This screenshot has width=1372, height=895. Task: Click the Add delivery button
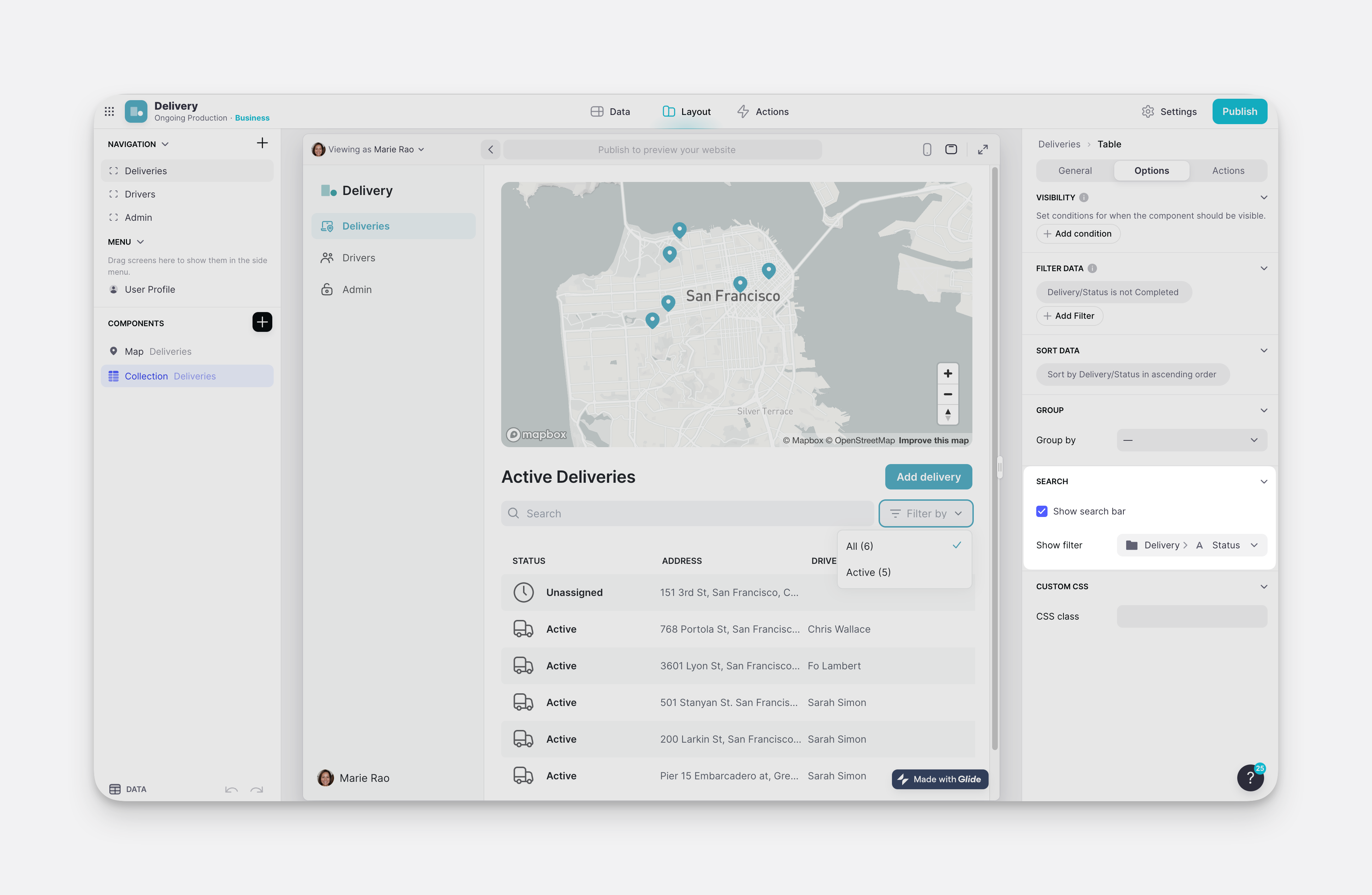(928, 477)
